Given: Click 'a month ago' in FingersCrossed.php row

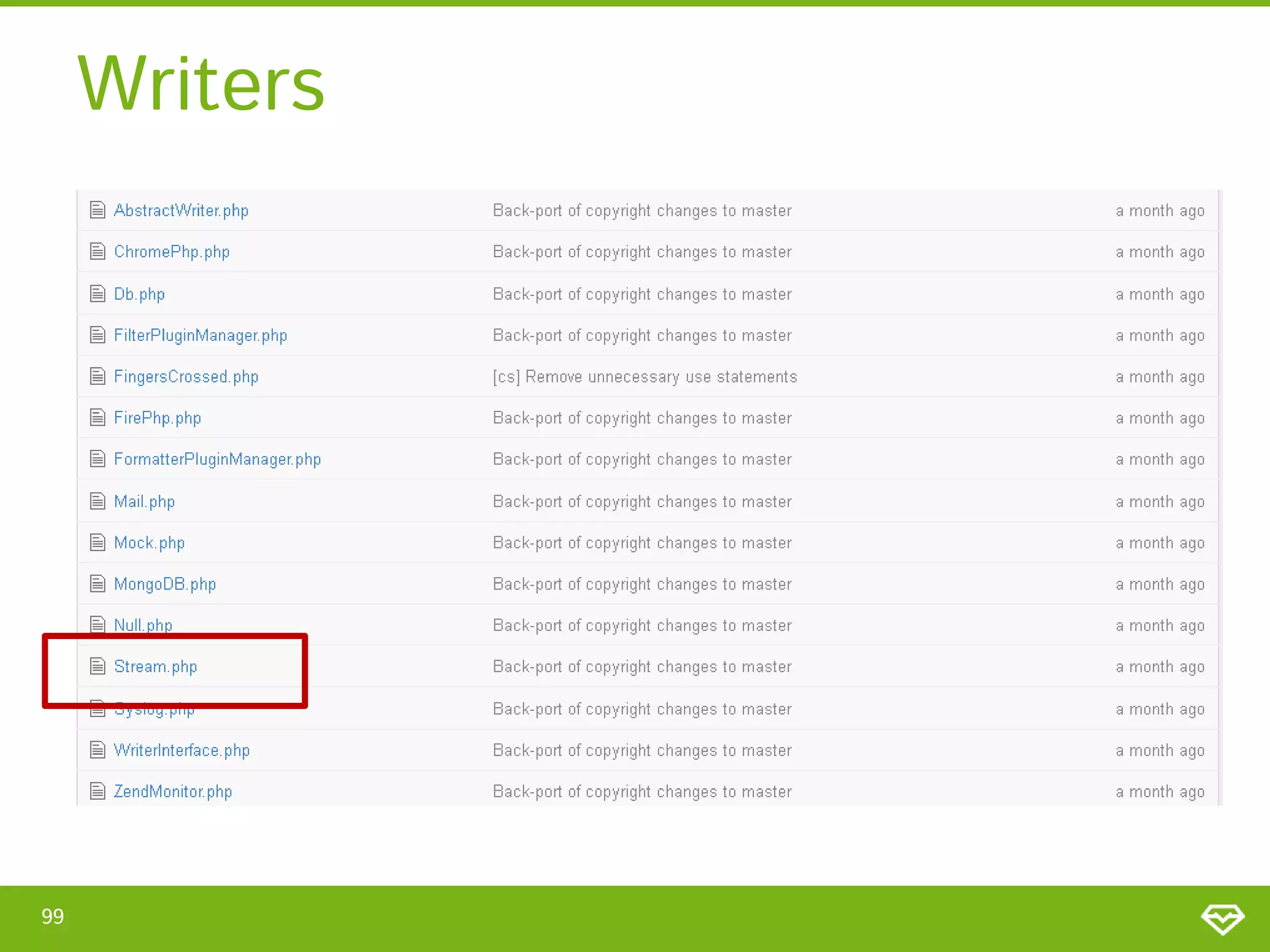Looking at the screenshot, I should (1160, 377).
